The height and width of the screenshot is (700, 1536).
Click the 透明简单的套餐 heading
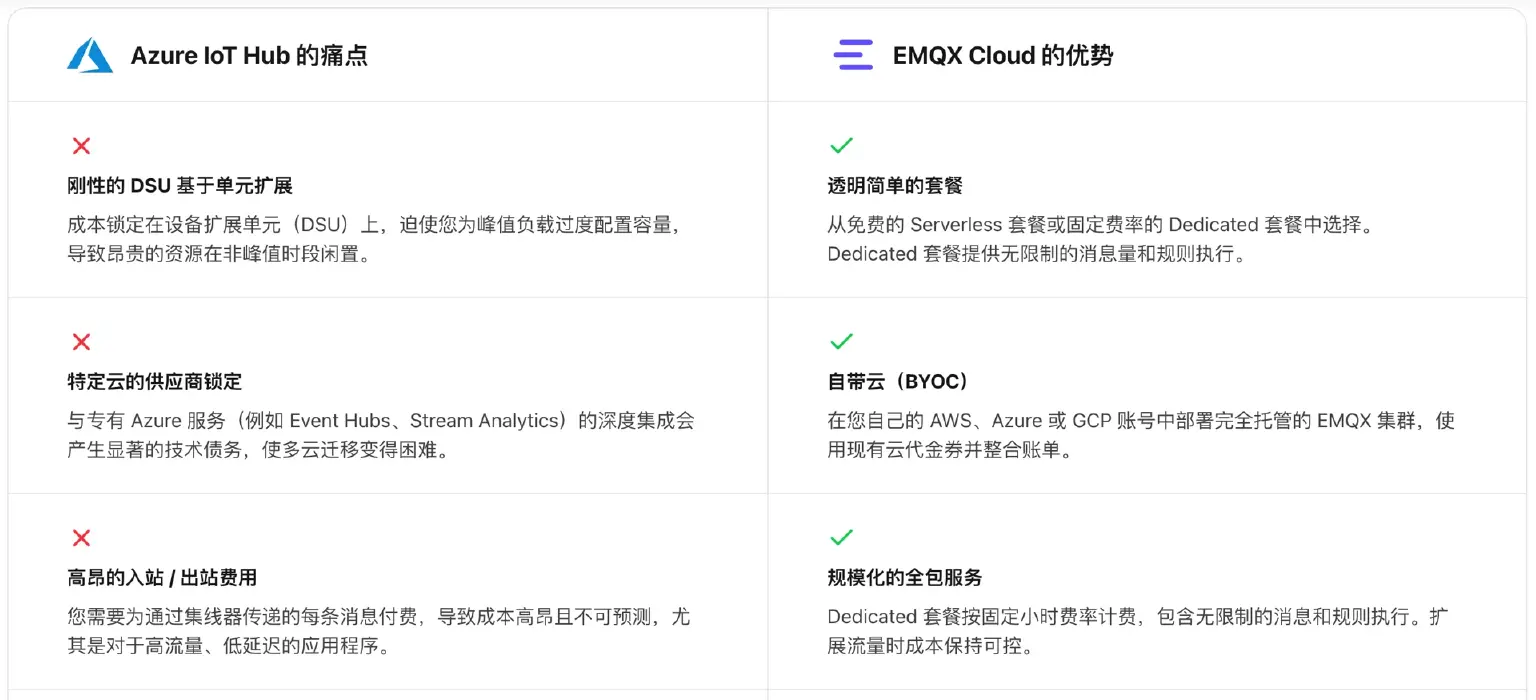[x=895, y=186]
